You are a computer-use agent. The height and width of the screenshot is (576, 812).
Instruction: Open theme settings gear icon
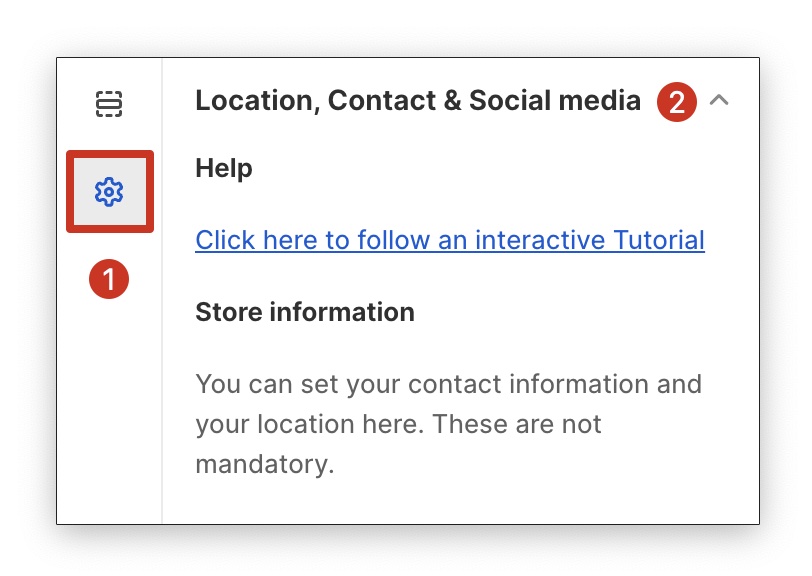point(109,190)
